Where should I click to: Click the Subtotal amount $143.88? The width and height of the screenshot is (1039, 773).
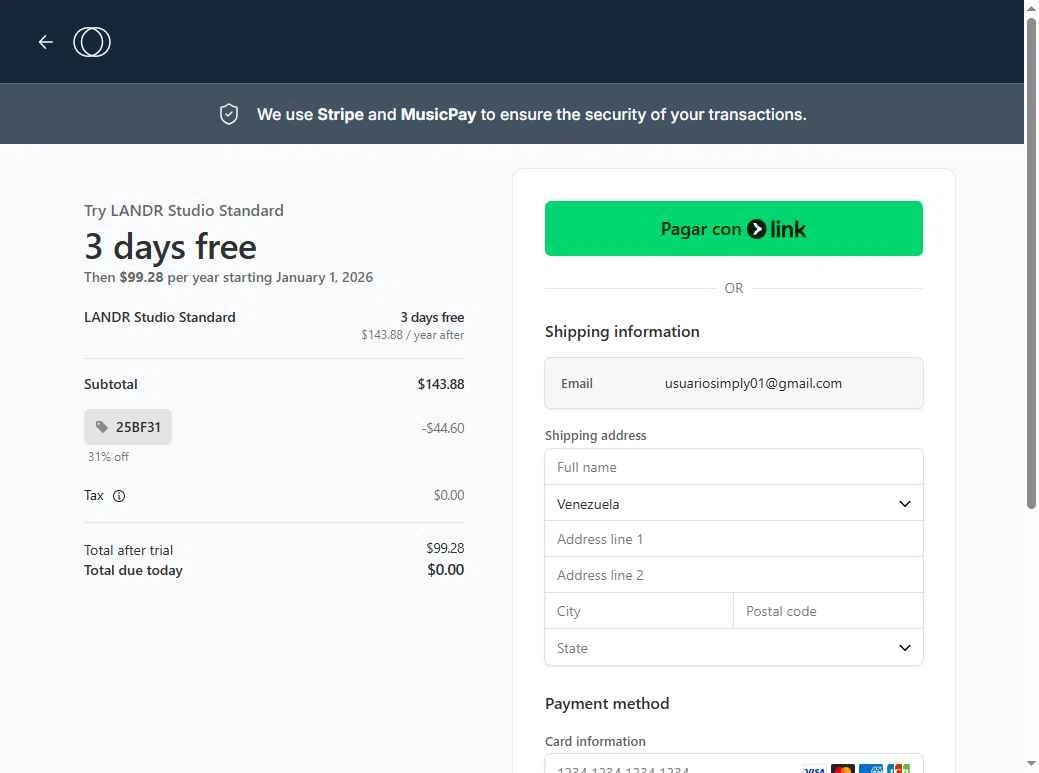[441, 384]
